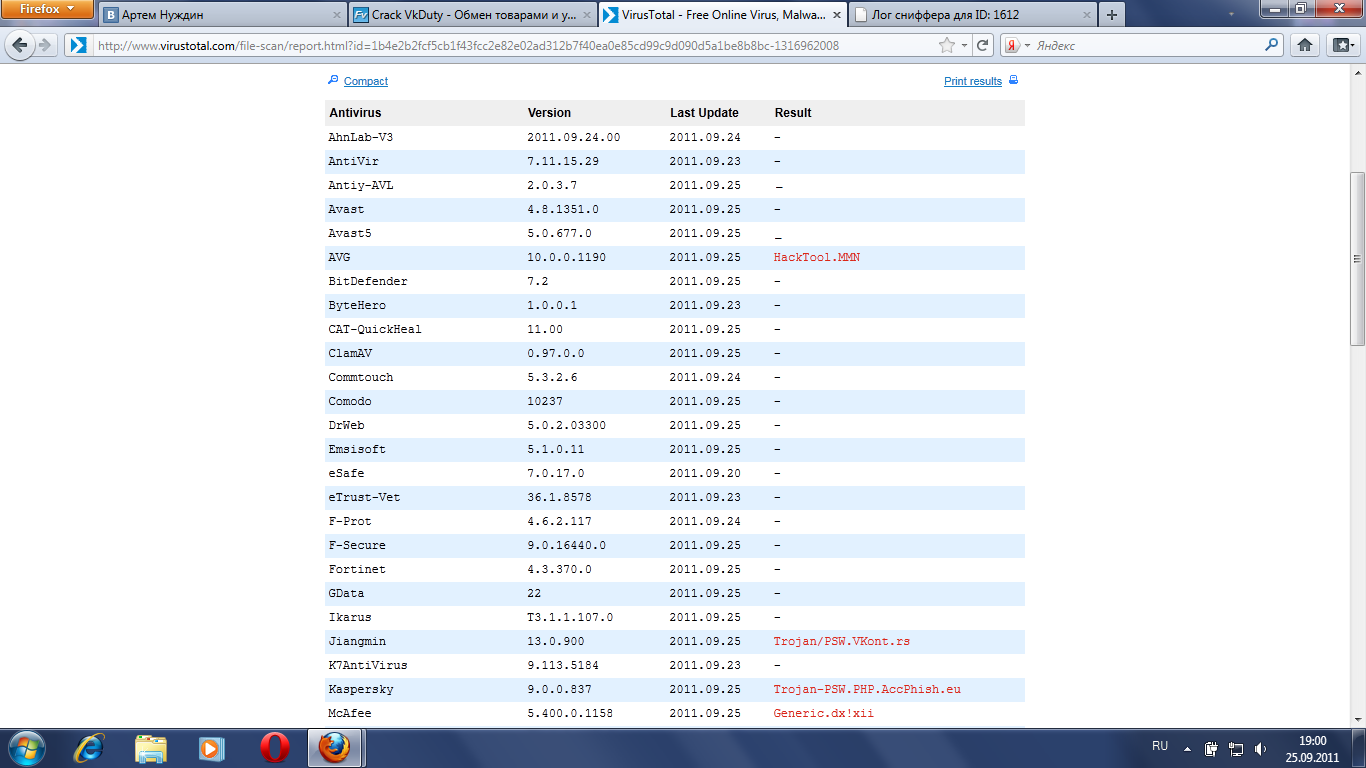The width and height of the screenshot is (1366, 768).
Task: Click the RU input language indicator
Action: coord(1160,746)
